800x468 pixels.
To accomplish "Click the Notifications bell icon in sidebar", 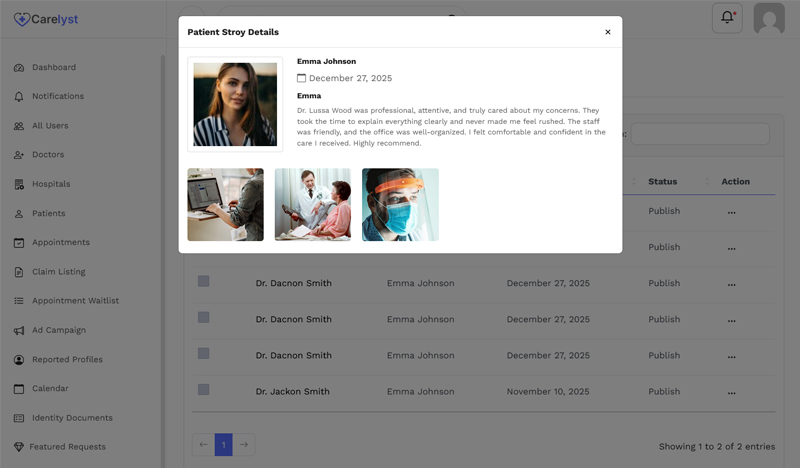I will 19,96.
